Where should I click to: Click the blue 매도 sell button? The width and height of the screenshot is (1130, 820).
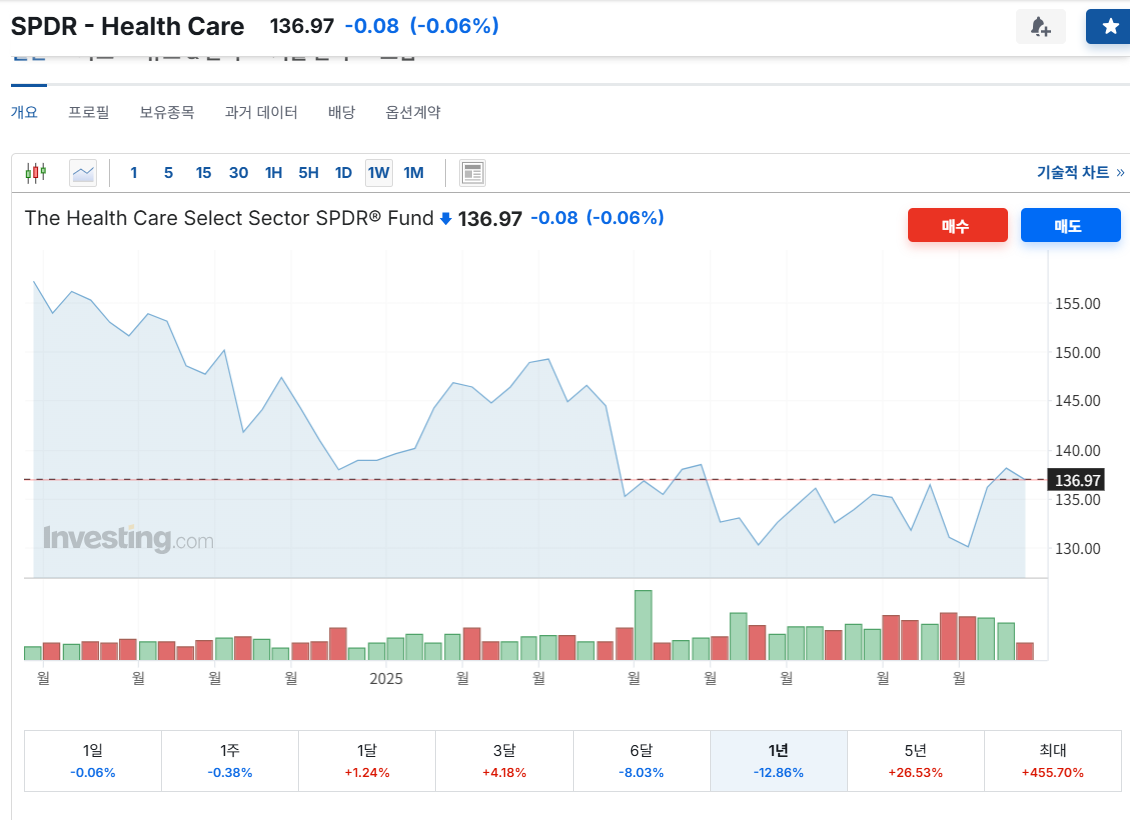coord(1070,226)
